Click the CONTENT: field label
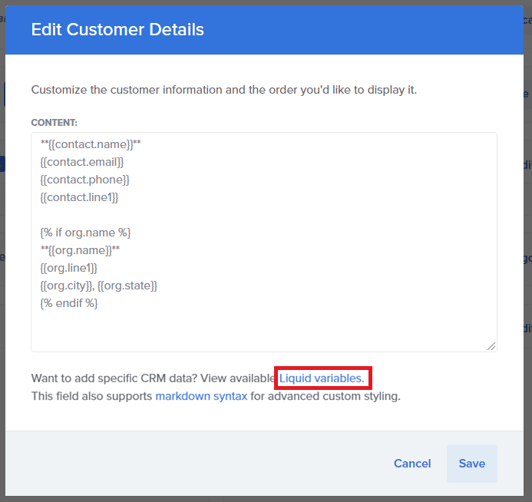This screenshot has height=502, width=532. pos(54,122)
